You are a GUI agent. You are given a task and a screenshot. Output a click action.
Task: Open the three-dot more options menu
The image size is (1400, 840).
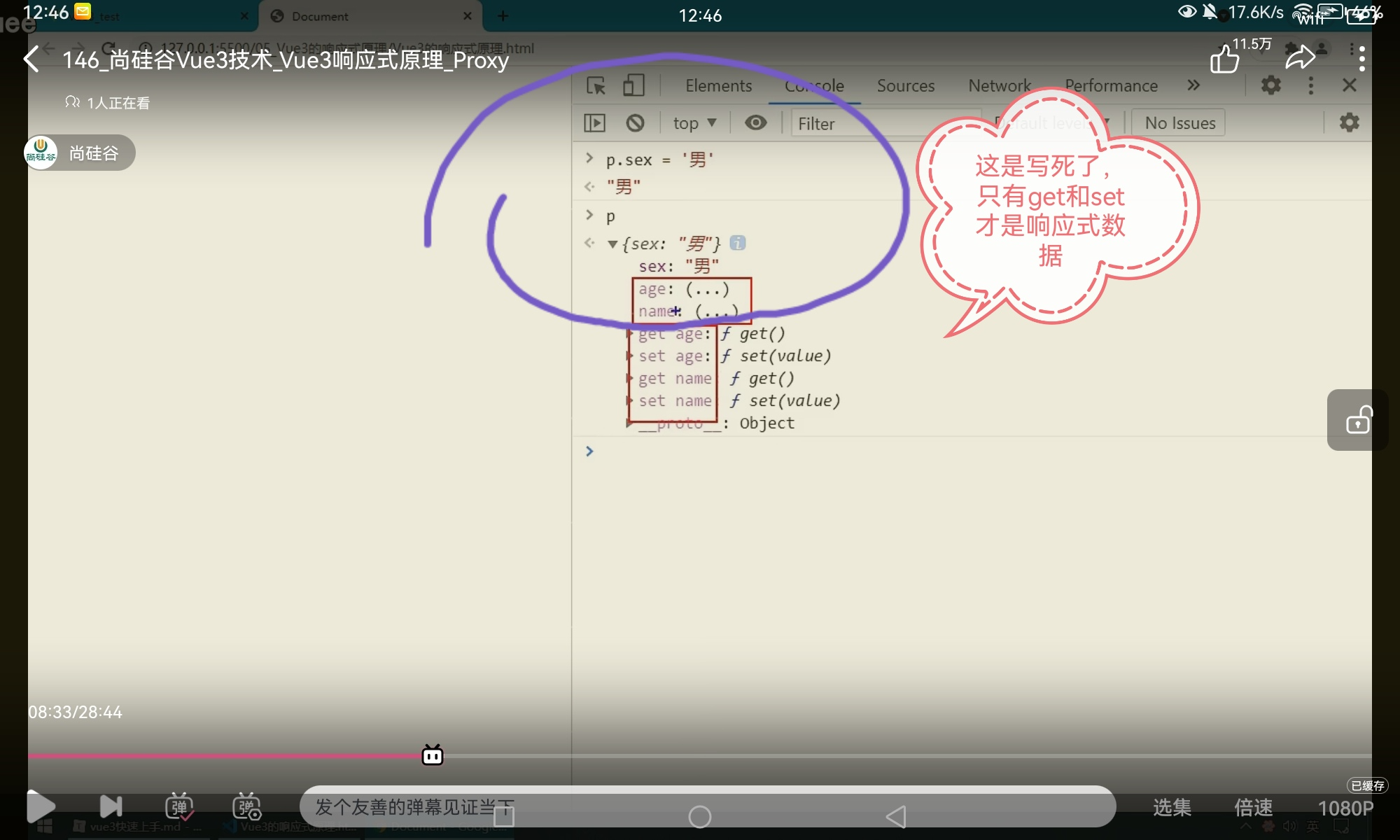click(x=1361, y=59)
